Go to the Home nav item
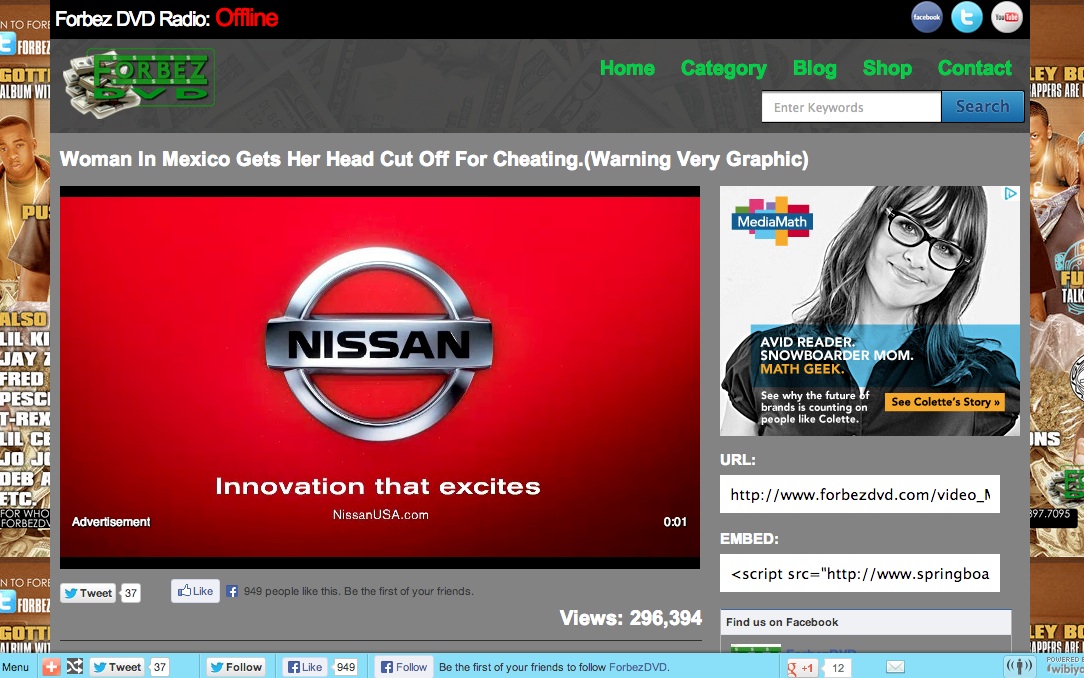The height and width of the screenshot is (678, 1084). 627,68
